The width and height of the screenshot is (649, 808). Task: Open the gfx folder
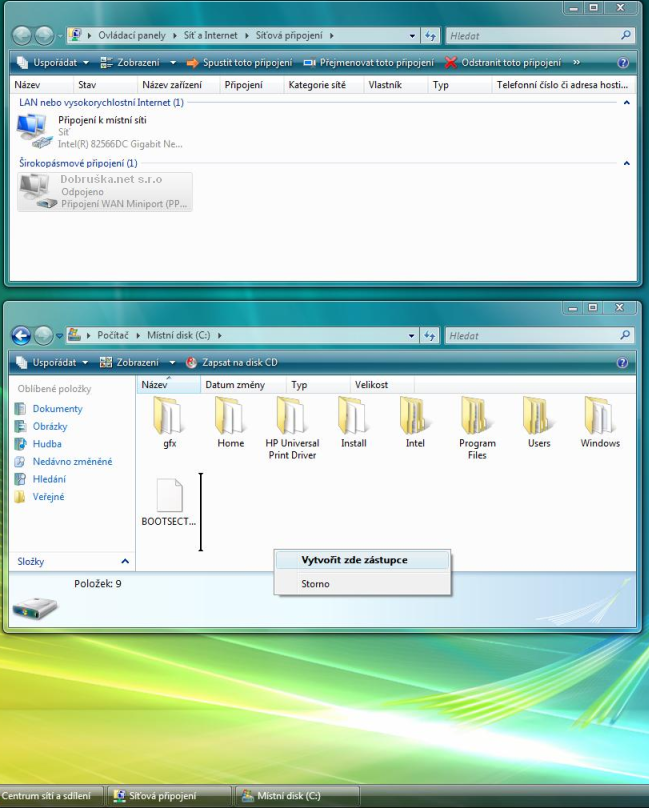[169, 416]
